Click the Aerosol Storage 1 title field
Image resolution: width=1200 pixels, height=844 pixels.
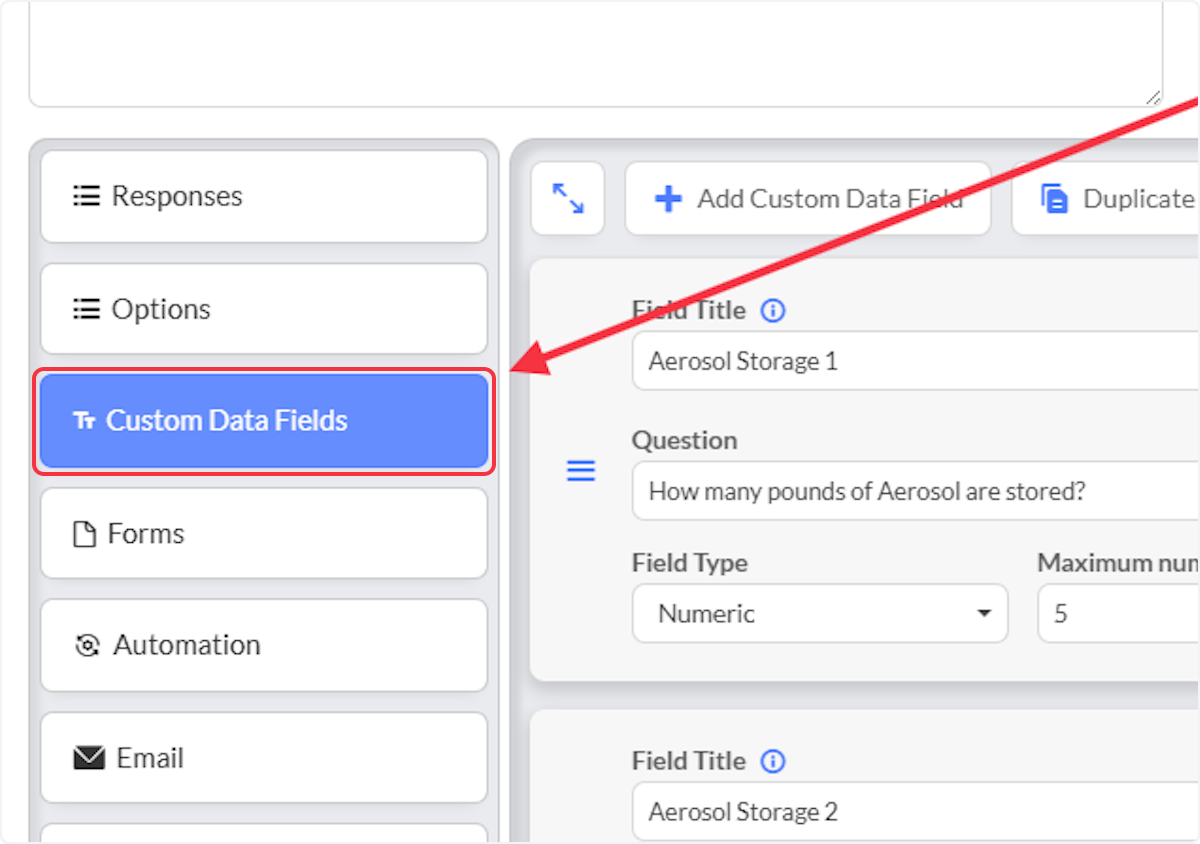tap(916, 361)
